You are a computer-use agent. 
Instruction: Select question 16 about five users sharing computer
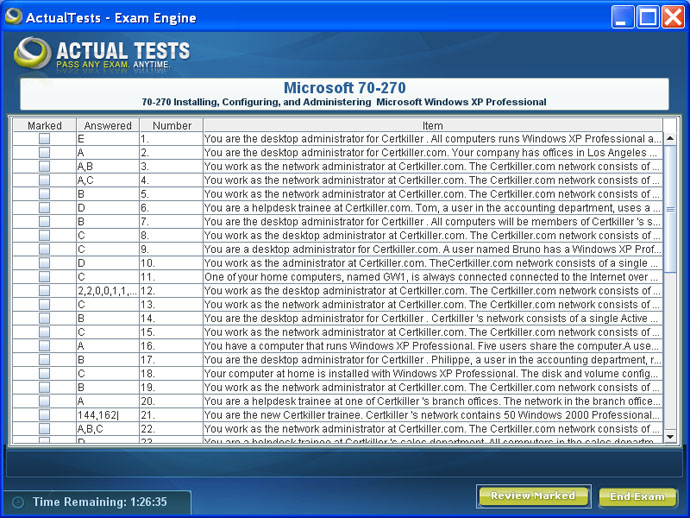click(433, 346)
